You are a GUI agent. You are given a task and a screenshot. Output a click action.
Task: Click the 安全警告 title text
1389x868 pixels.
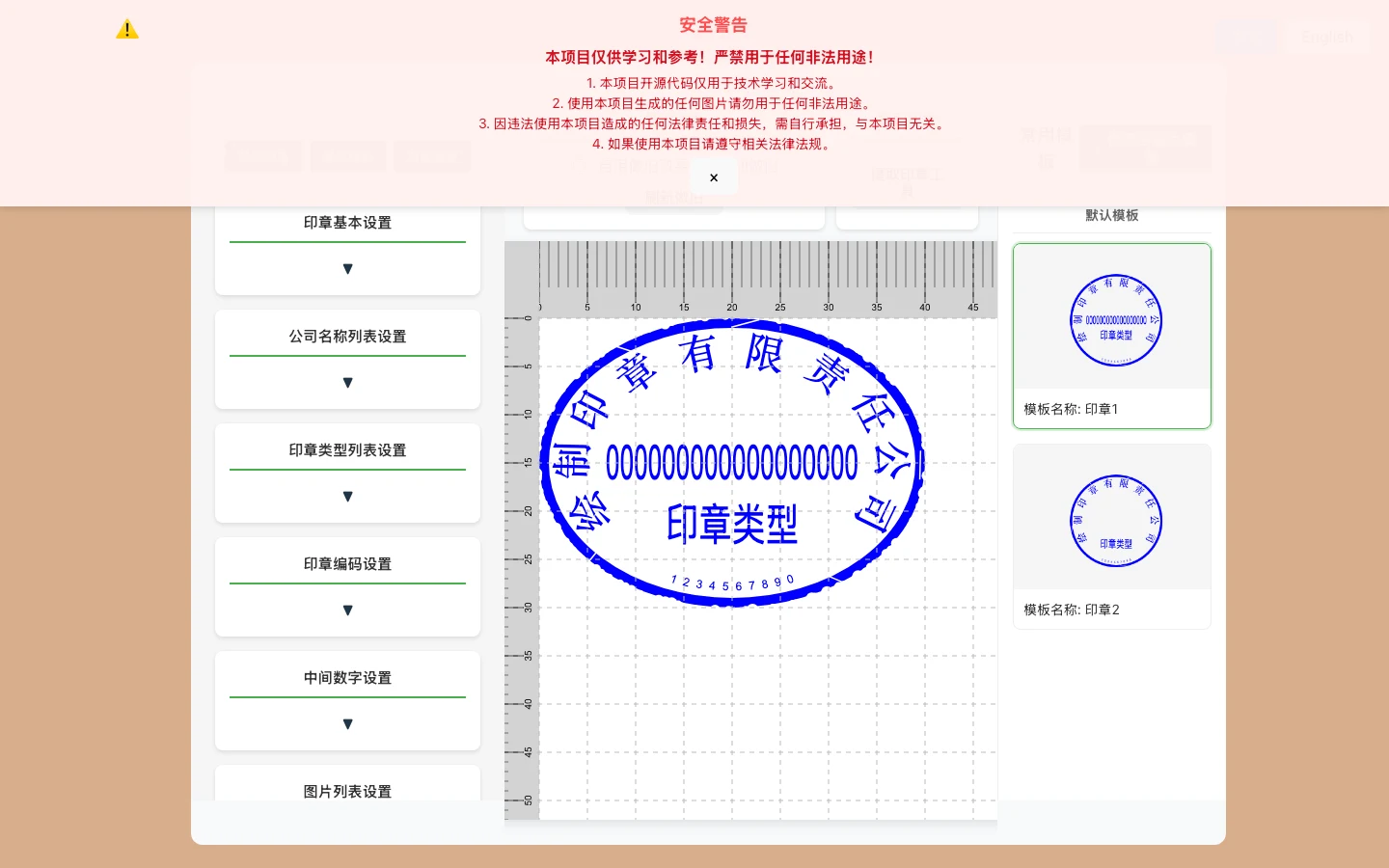click(714, 25)
